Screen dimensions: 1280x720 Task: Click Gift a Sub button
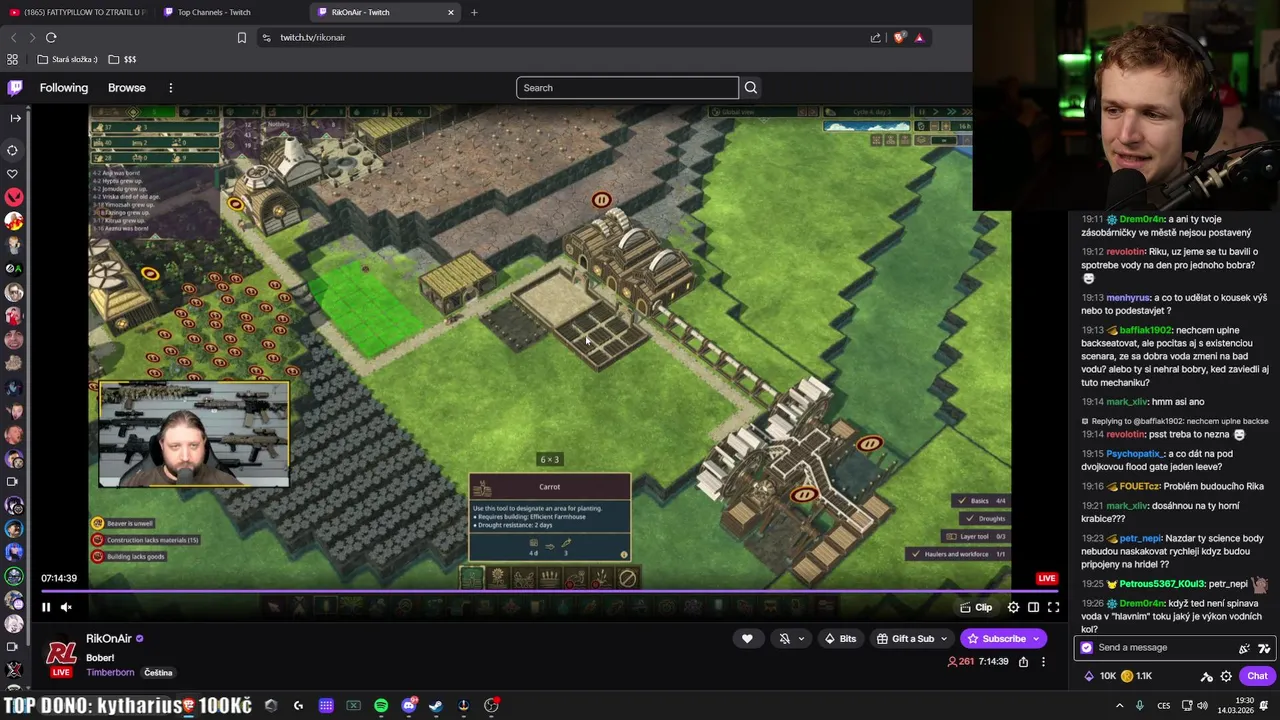(905, 639)
